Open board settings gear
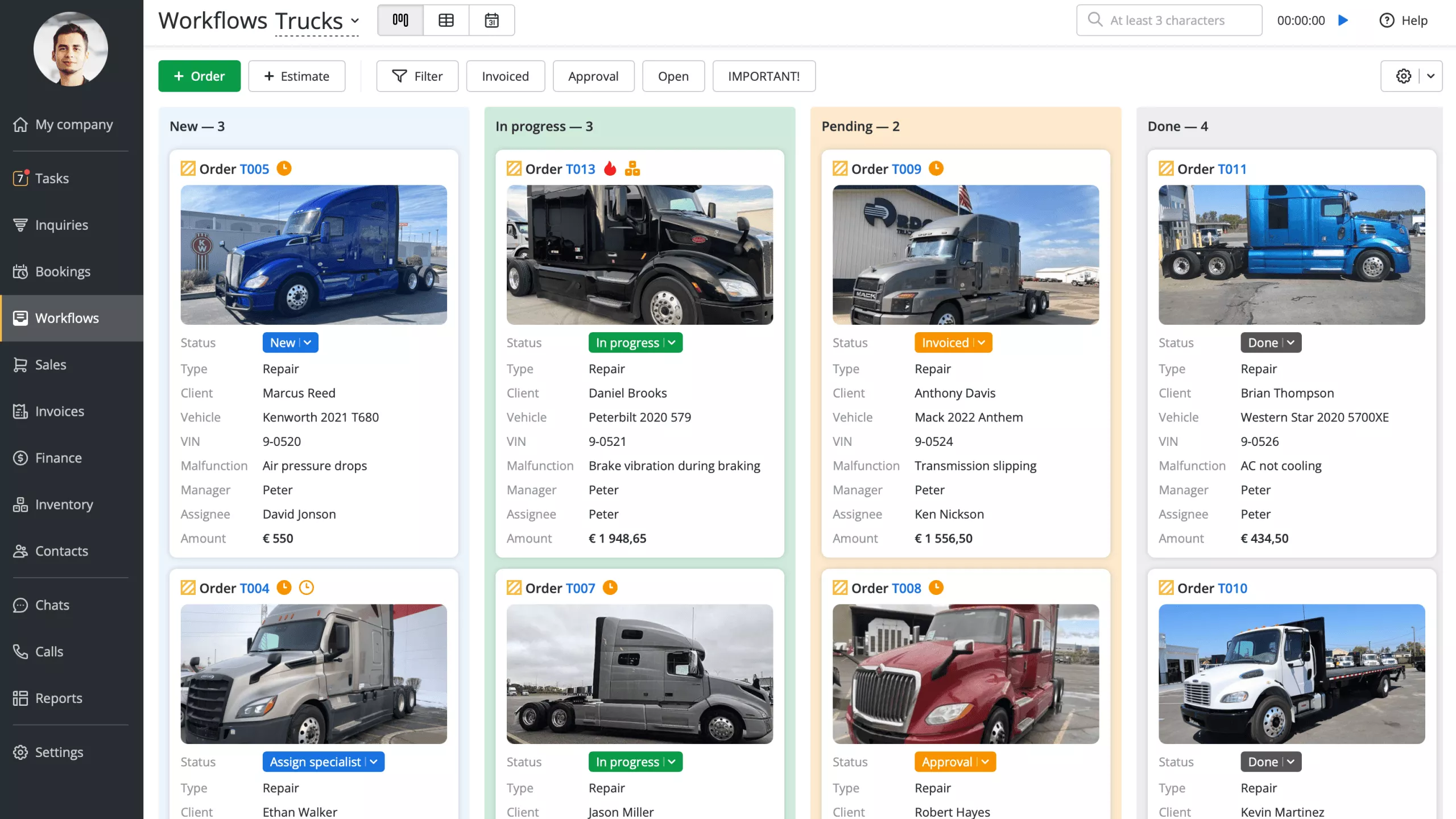This screenshot has height=819, width=1456. point(1403,76)
